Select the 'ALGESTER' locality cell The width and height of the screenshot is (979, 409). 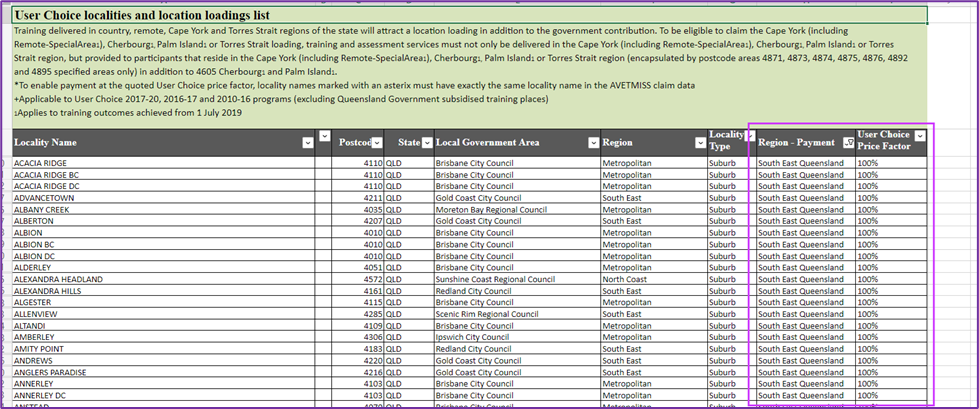[x=164, y=302]
